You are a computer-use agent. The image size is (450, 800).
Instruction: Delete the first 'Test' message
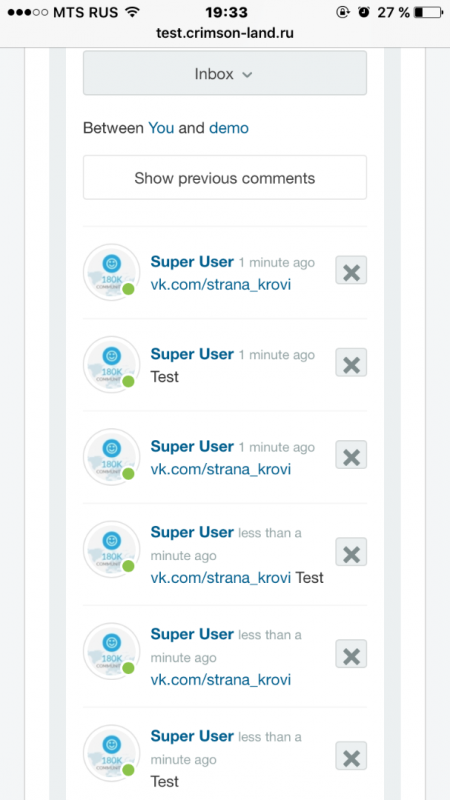tap(351, 362)
